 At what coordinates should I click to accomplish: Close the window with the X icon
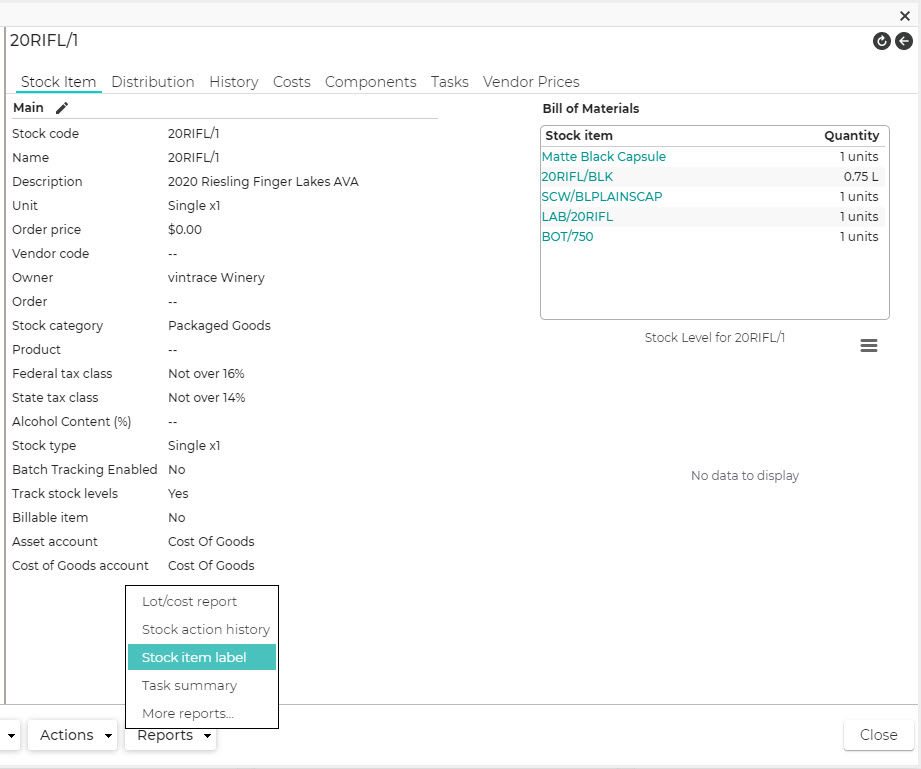tap(905, 16)
